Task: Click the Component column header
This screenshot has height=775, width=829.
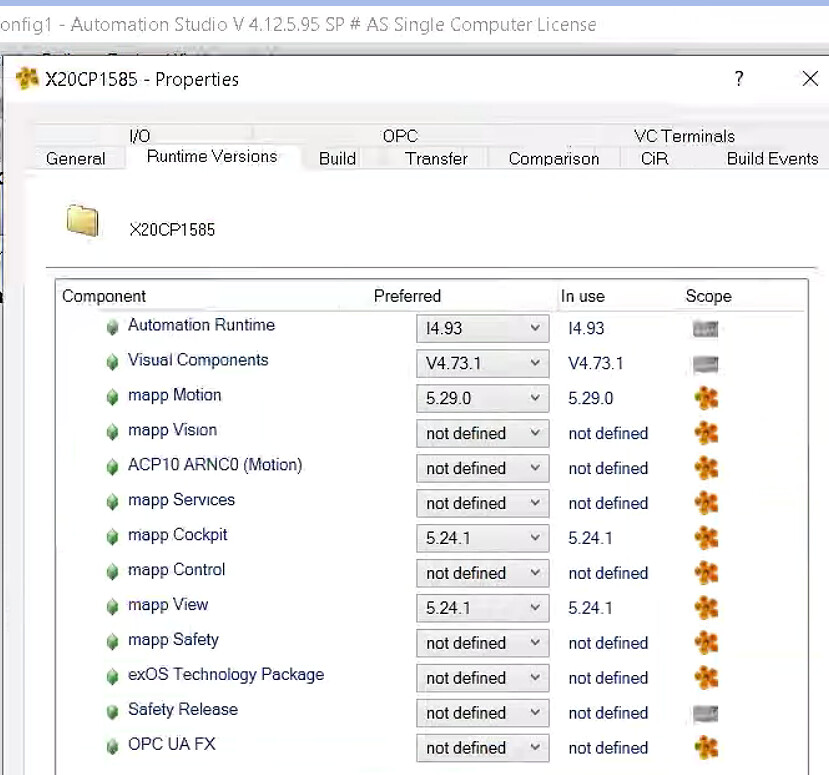Action: coord(104,296)
